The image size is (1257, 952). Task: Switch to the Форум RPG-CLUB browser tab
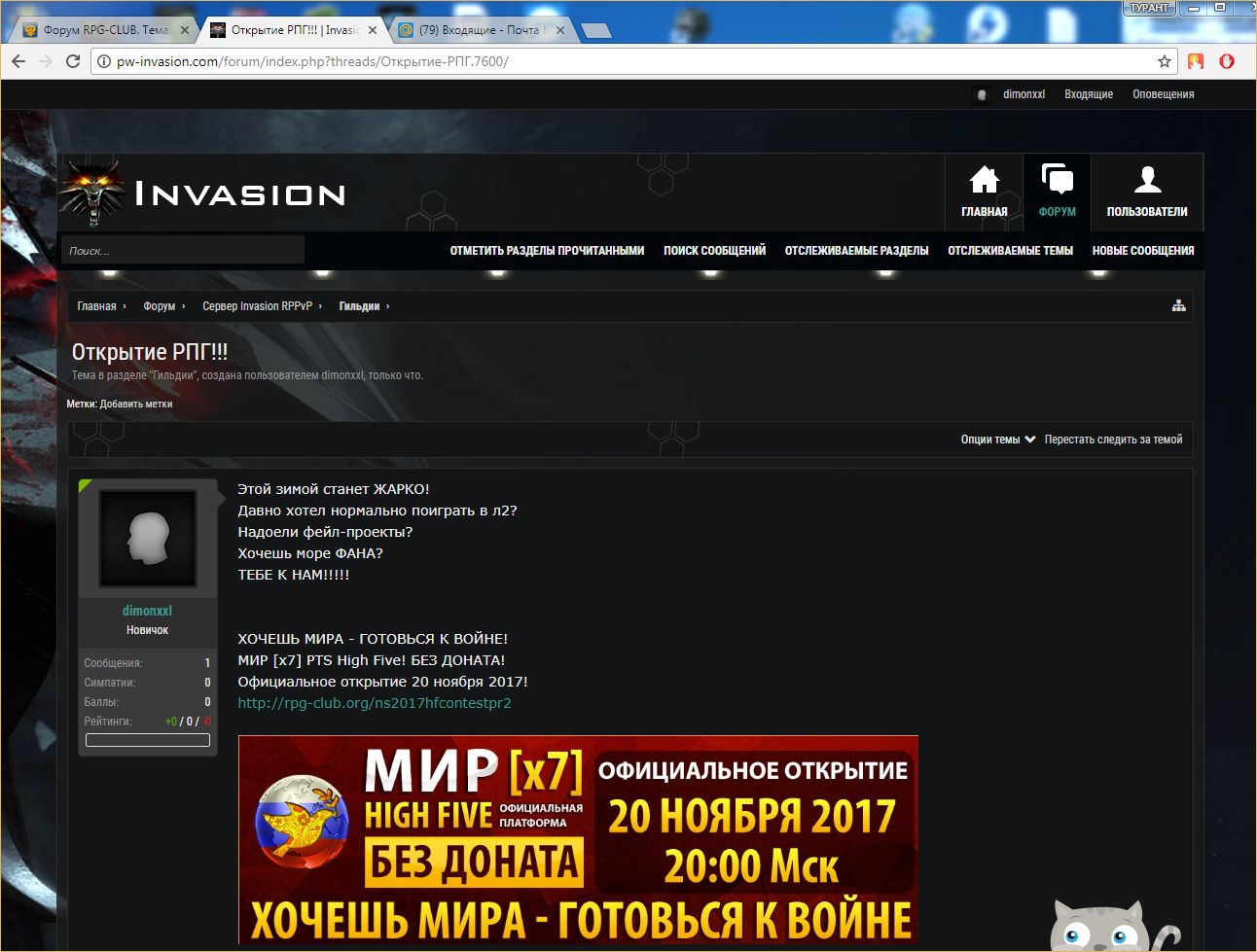coord(104,30)
